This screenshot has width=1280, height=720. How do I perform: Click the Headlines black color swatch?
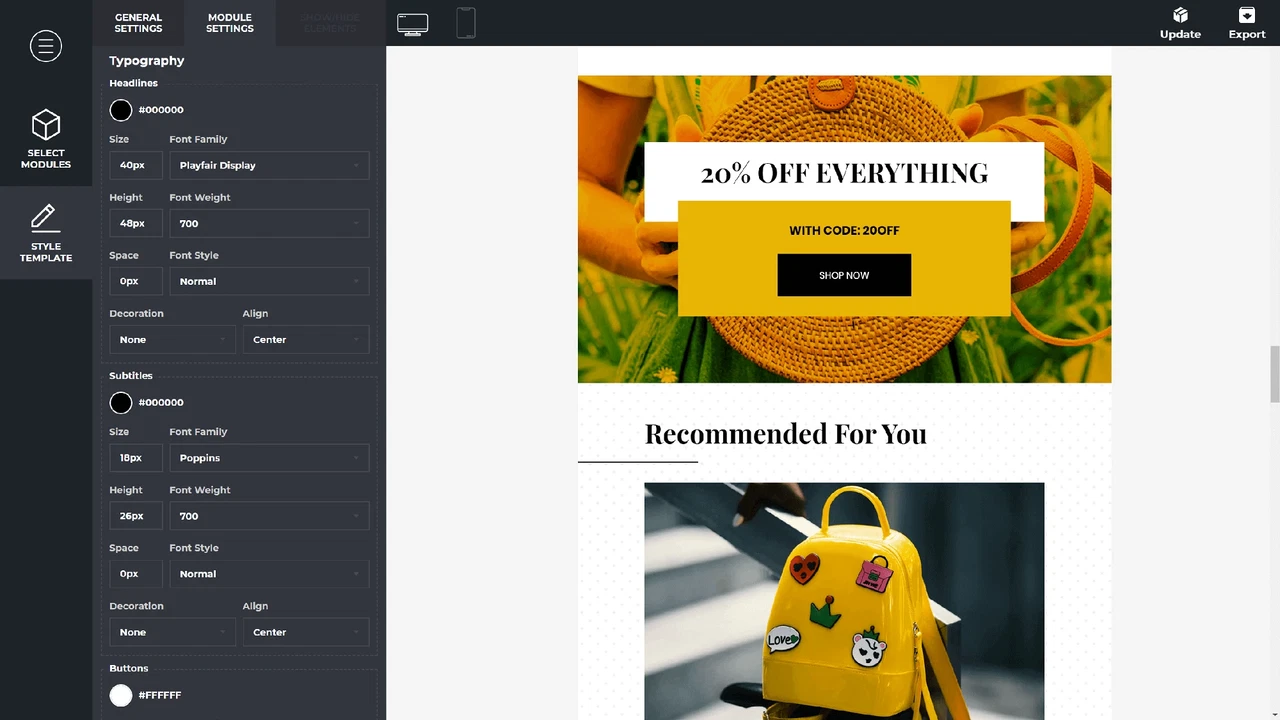(x=121, y=110)
